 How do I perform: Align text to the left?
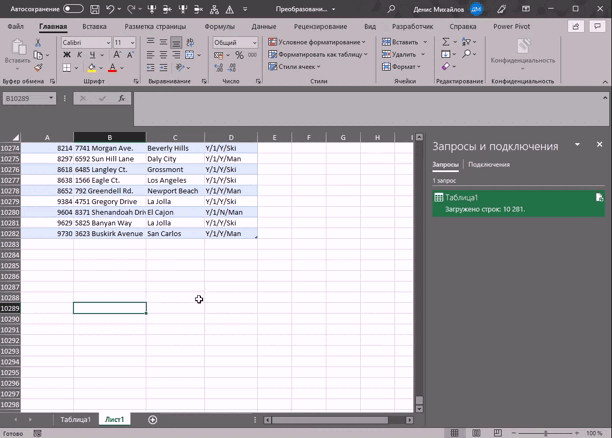[150, 55]
